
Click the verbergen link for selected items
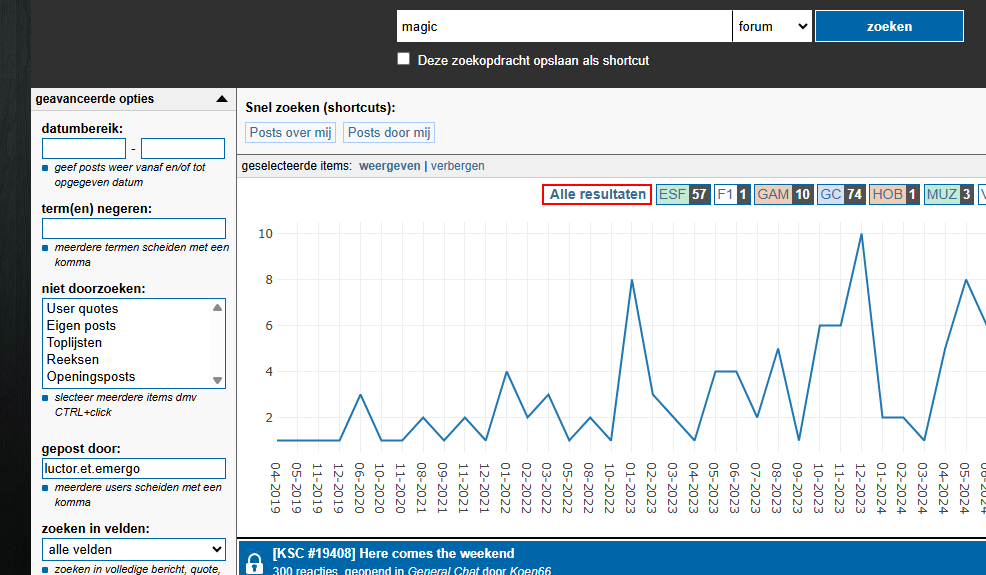point(457,166)
